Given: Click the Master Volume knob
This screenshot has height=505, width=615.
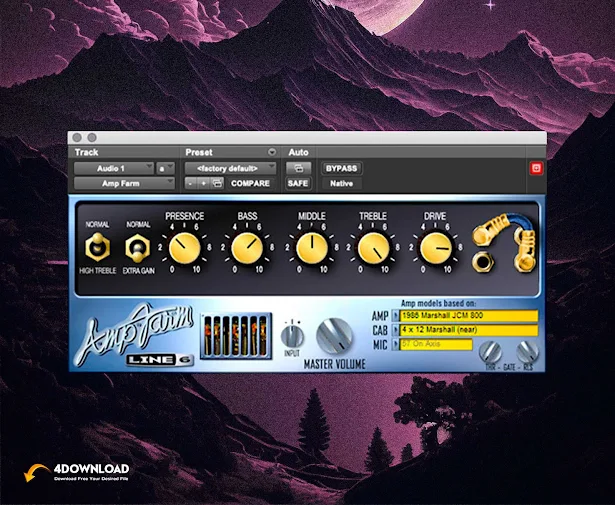Looking at the screenshot, I should [x=334, y=336].
